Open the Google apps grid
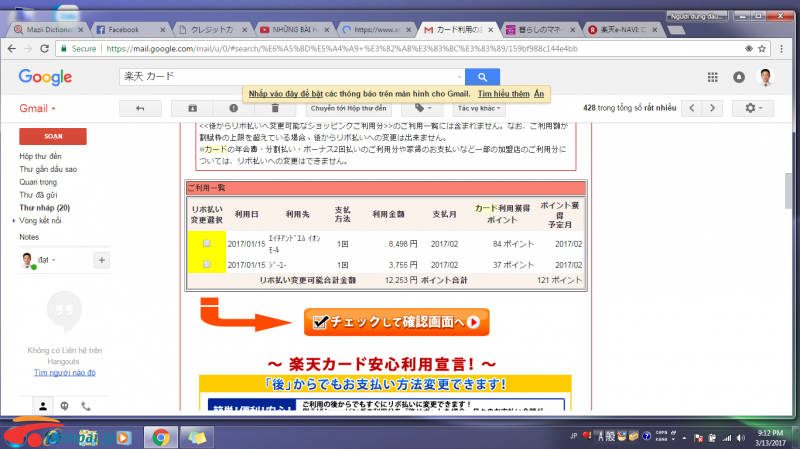The image size is (800, 449). tap(712, 77)
